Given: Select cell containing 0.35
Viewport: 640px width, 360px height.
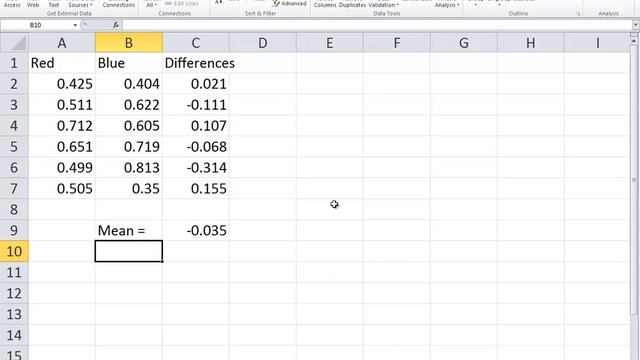Looking at the screenshot, I should tap(129, 189).
